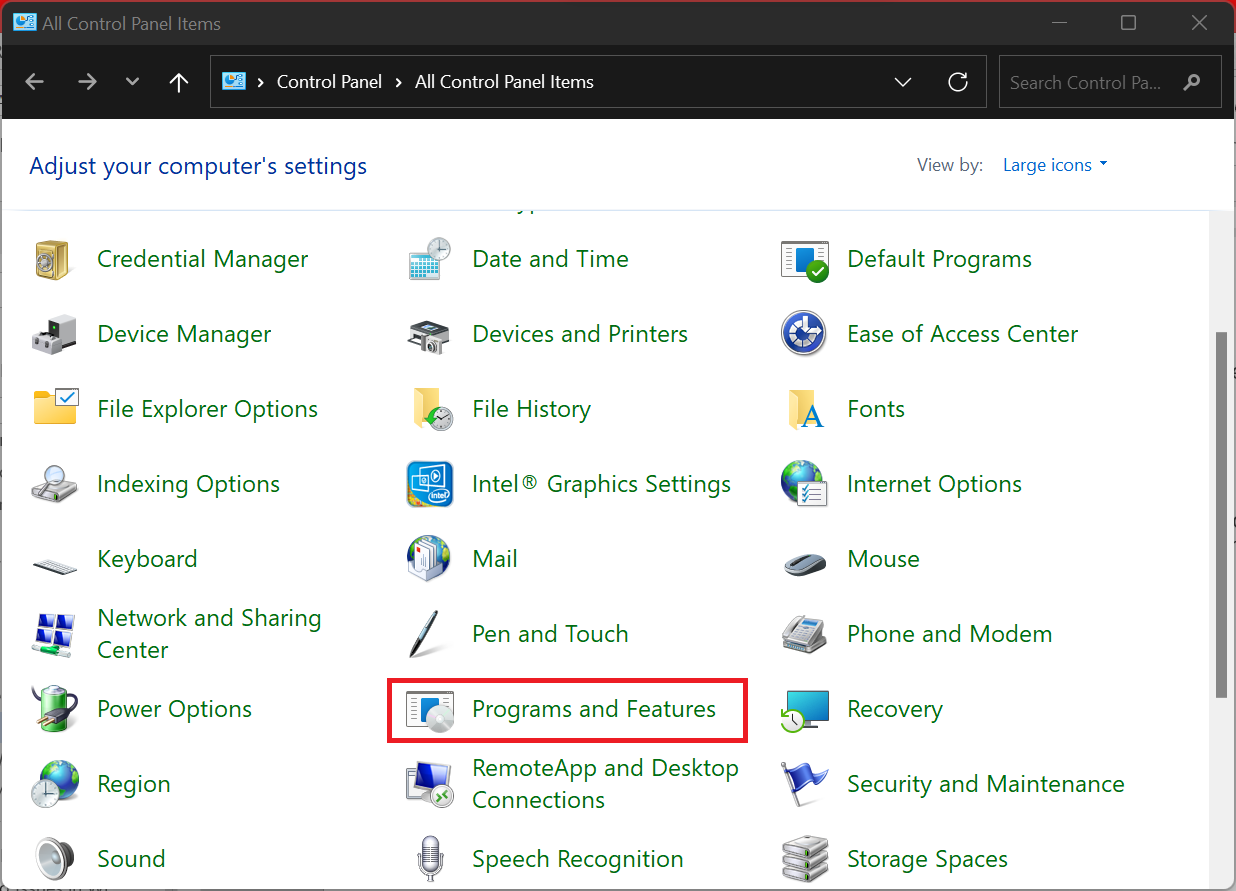Open the Internet Options link
The width and height of the screenshot is (1236, 891).
934,485
